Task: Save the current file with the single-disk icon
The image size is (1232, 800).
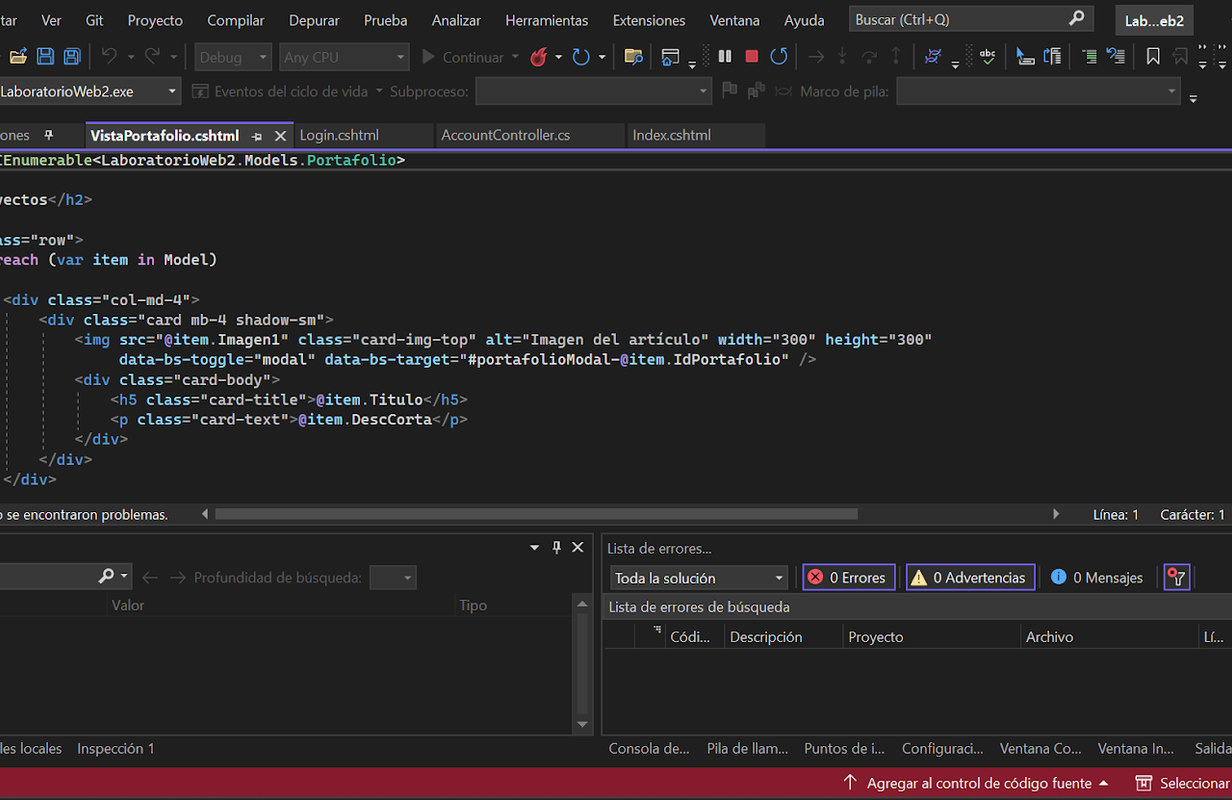Action: coord(46,57)
